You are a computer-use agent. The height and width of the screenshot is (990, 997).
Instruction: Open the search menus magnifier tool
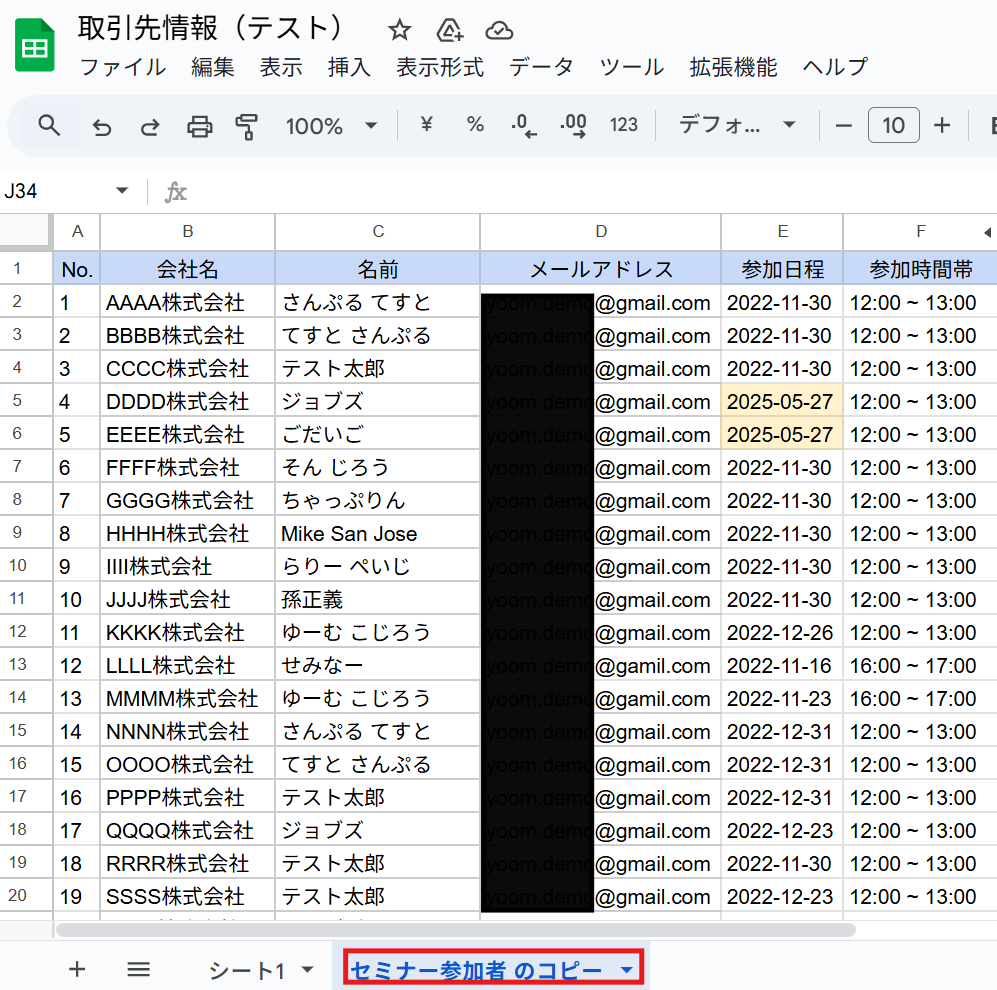click(x=49, y=125)
